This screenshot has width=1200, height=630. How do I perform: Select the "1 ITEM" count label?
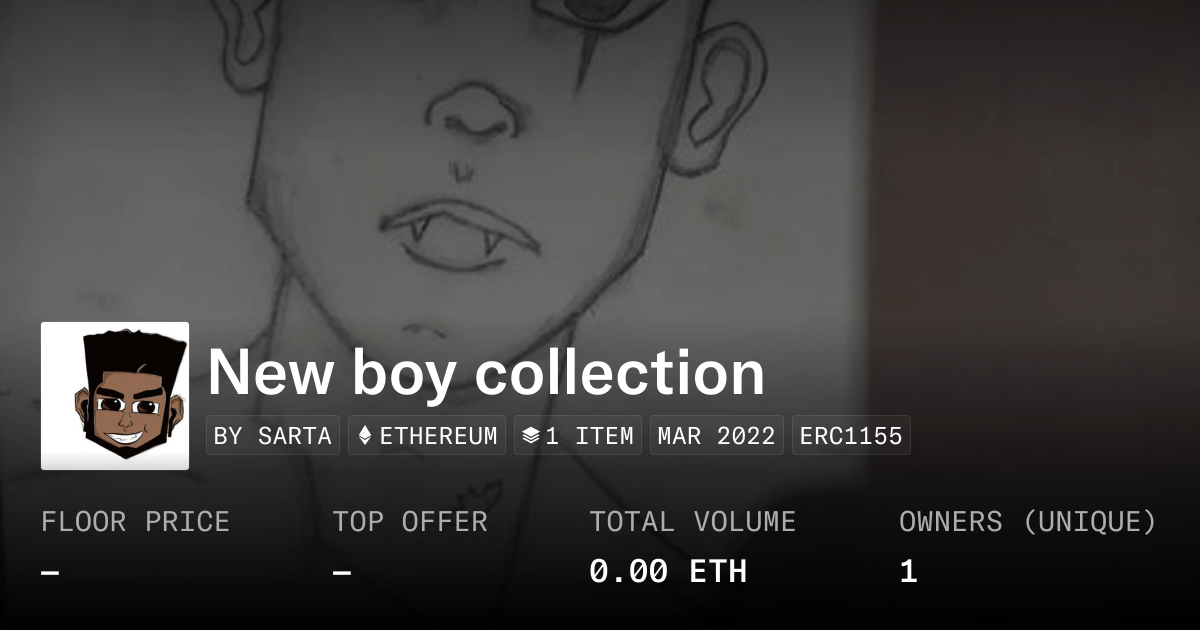click(589, 436)
